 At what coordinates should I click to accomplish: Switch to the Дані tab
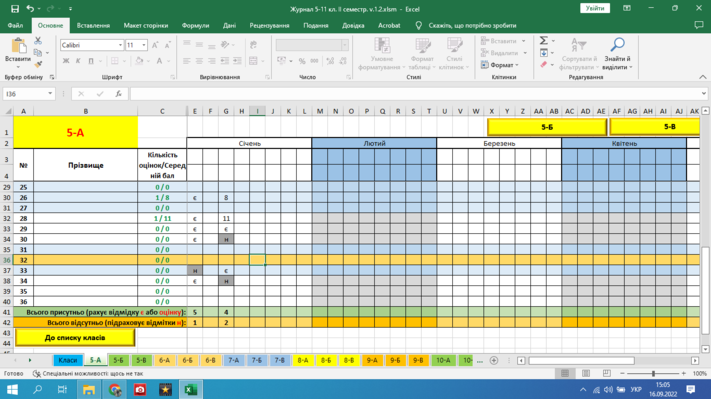tap(229, 25)
